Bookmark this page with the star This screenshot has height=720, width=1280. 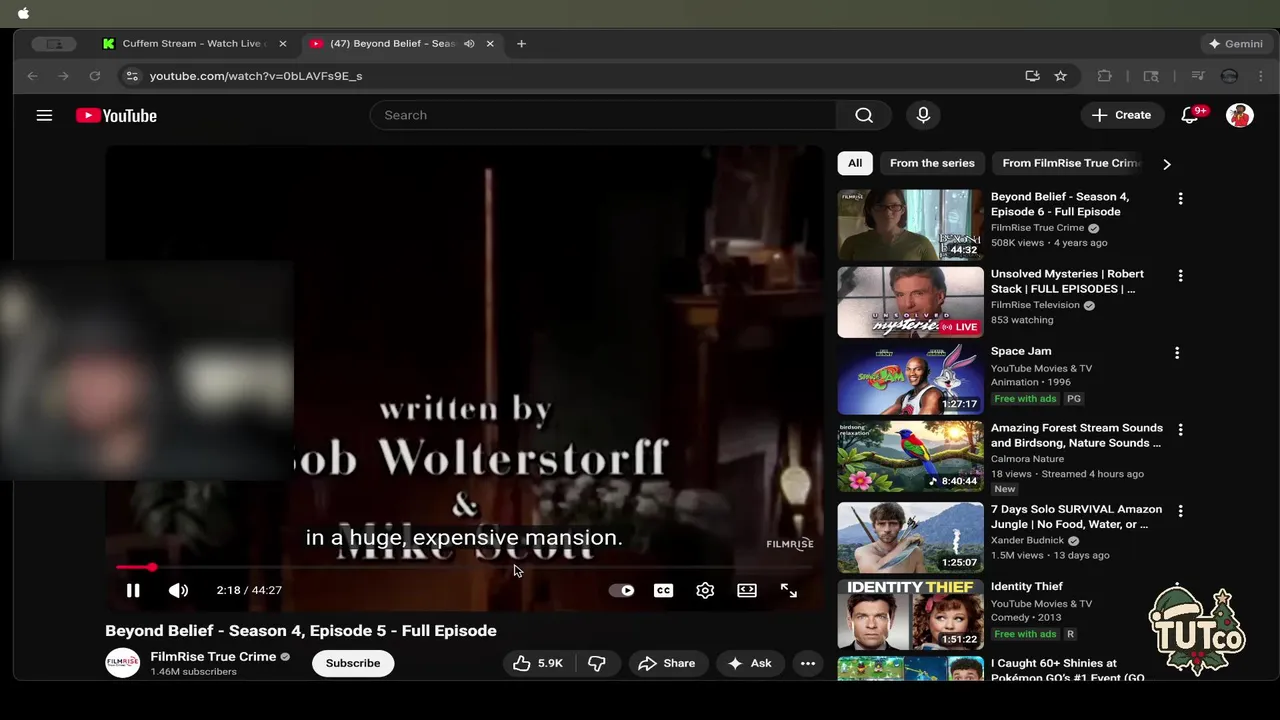click(1061, 76)
